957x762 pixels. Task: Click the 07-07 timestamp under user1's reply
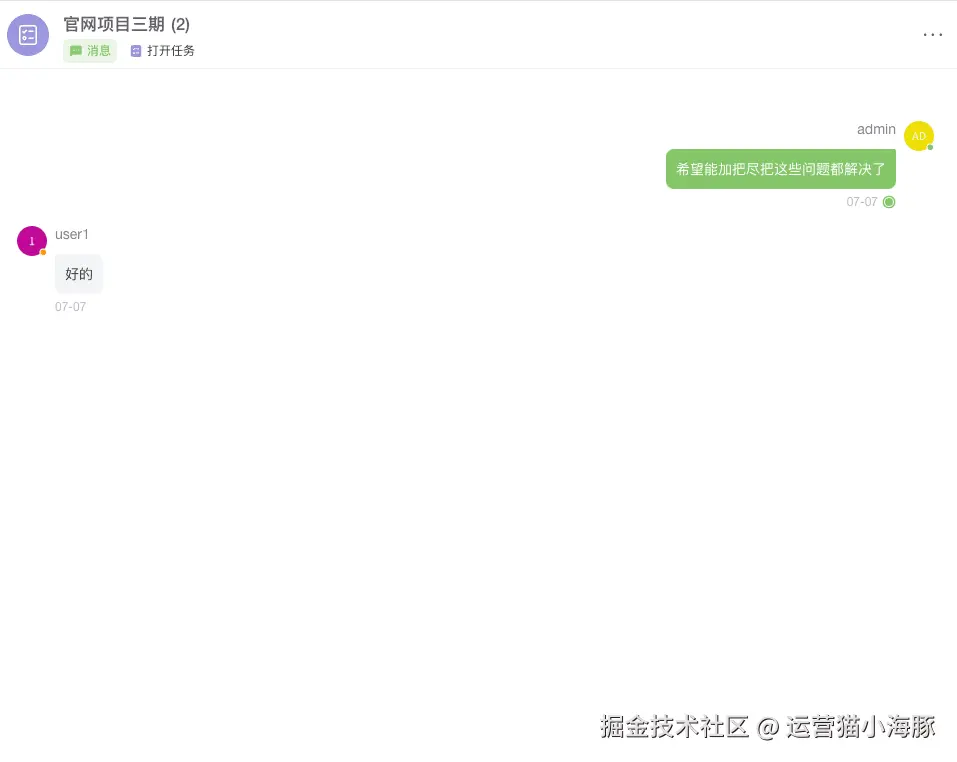tap(70, 307)
